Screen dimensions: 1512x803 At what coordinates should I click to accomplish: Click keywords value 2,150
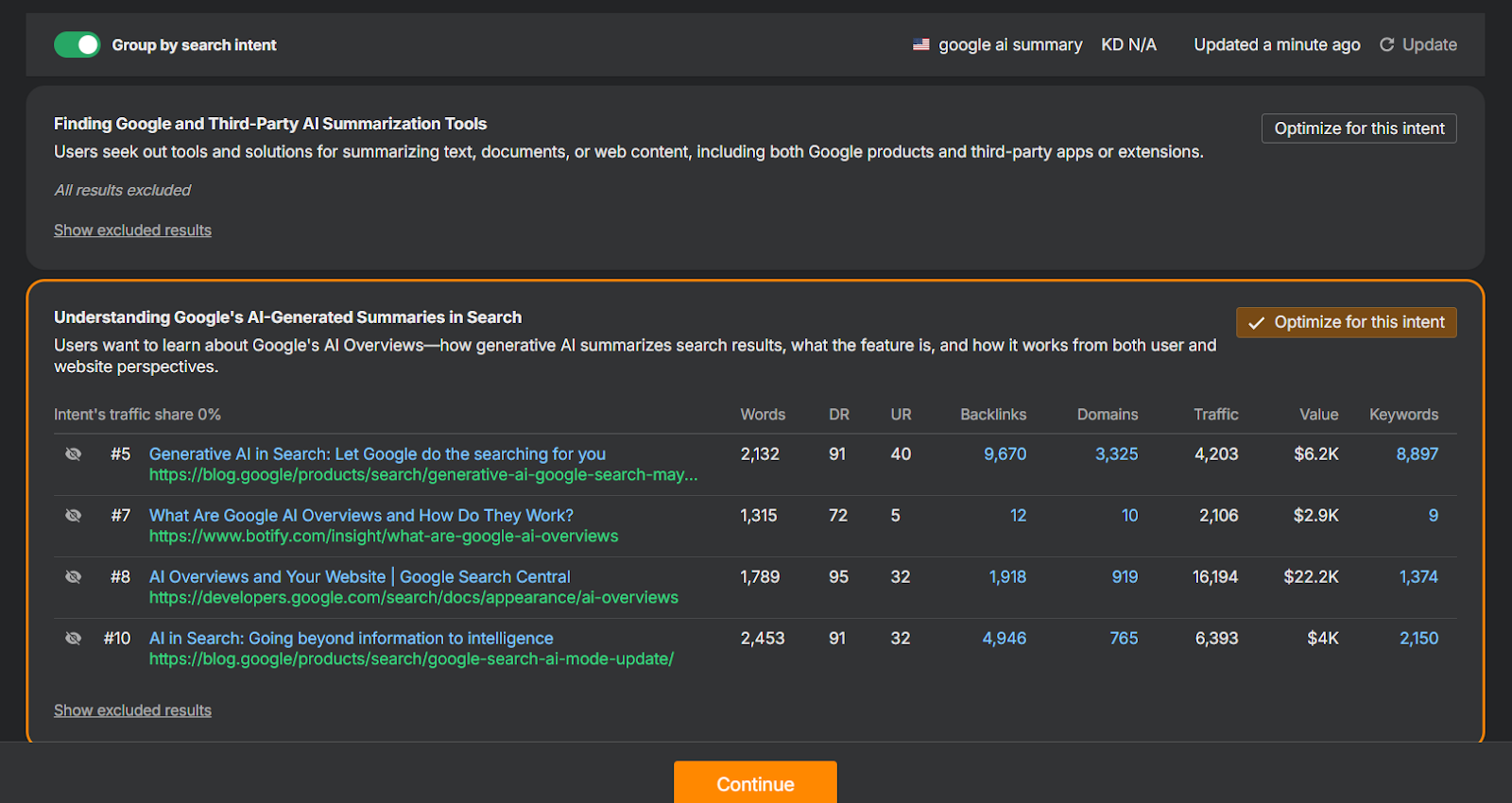click(x=1418, y=639)
